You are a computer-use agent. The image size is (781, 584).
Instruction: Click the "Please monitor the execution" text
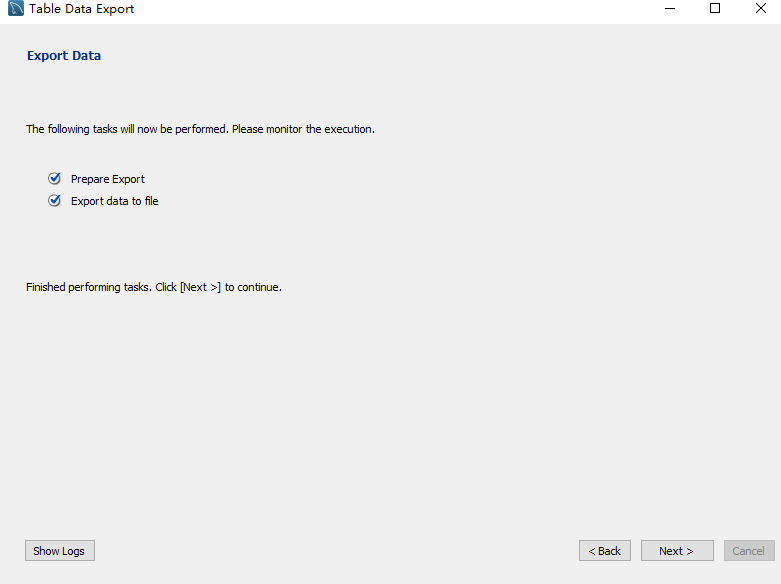click(x=303, y=129)
